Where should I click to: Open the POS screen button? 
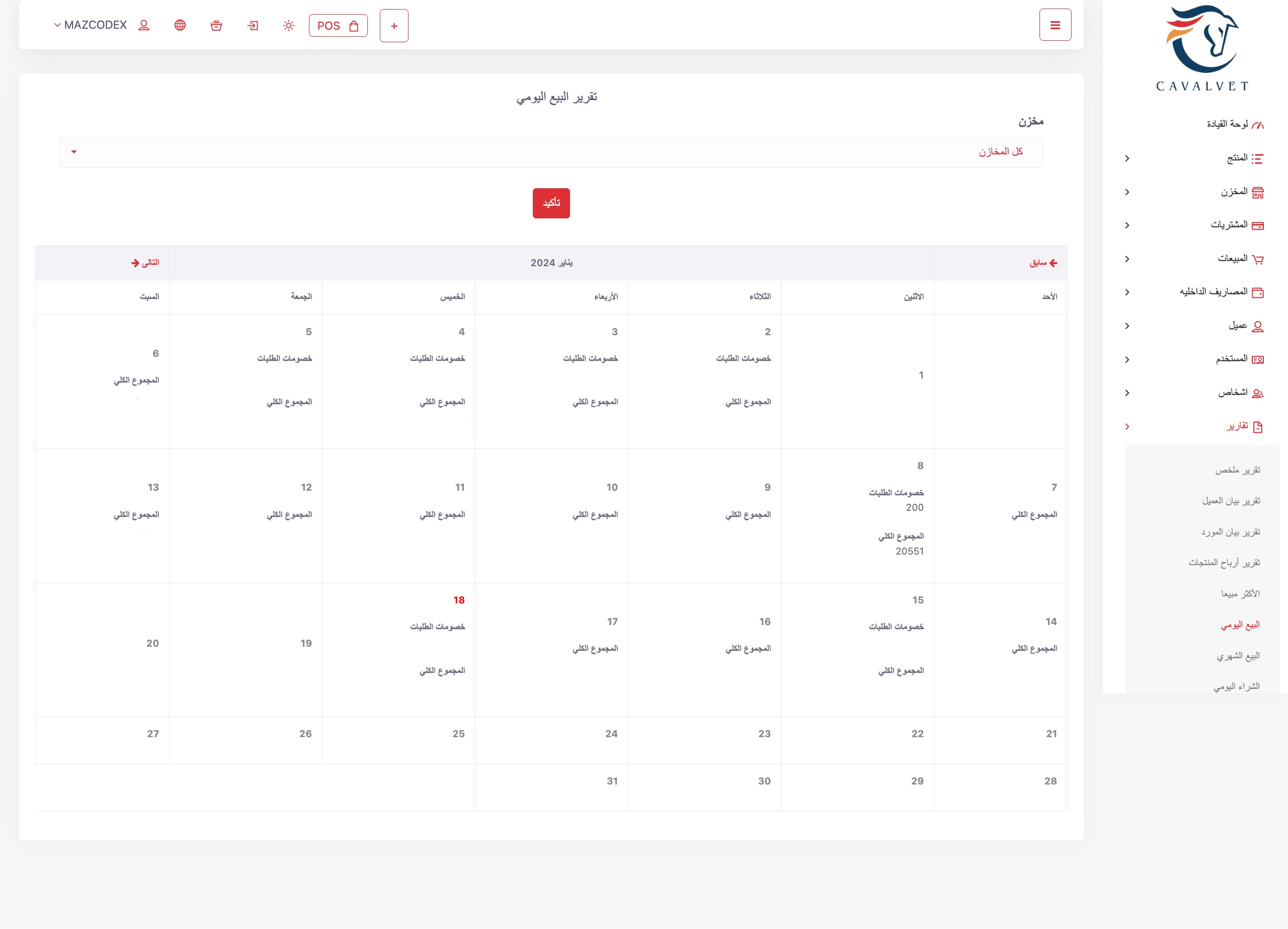338,26
